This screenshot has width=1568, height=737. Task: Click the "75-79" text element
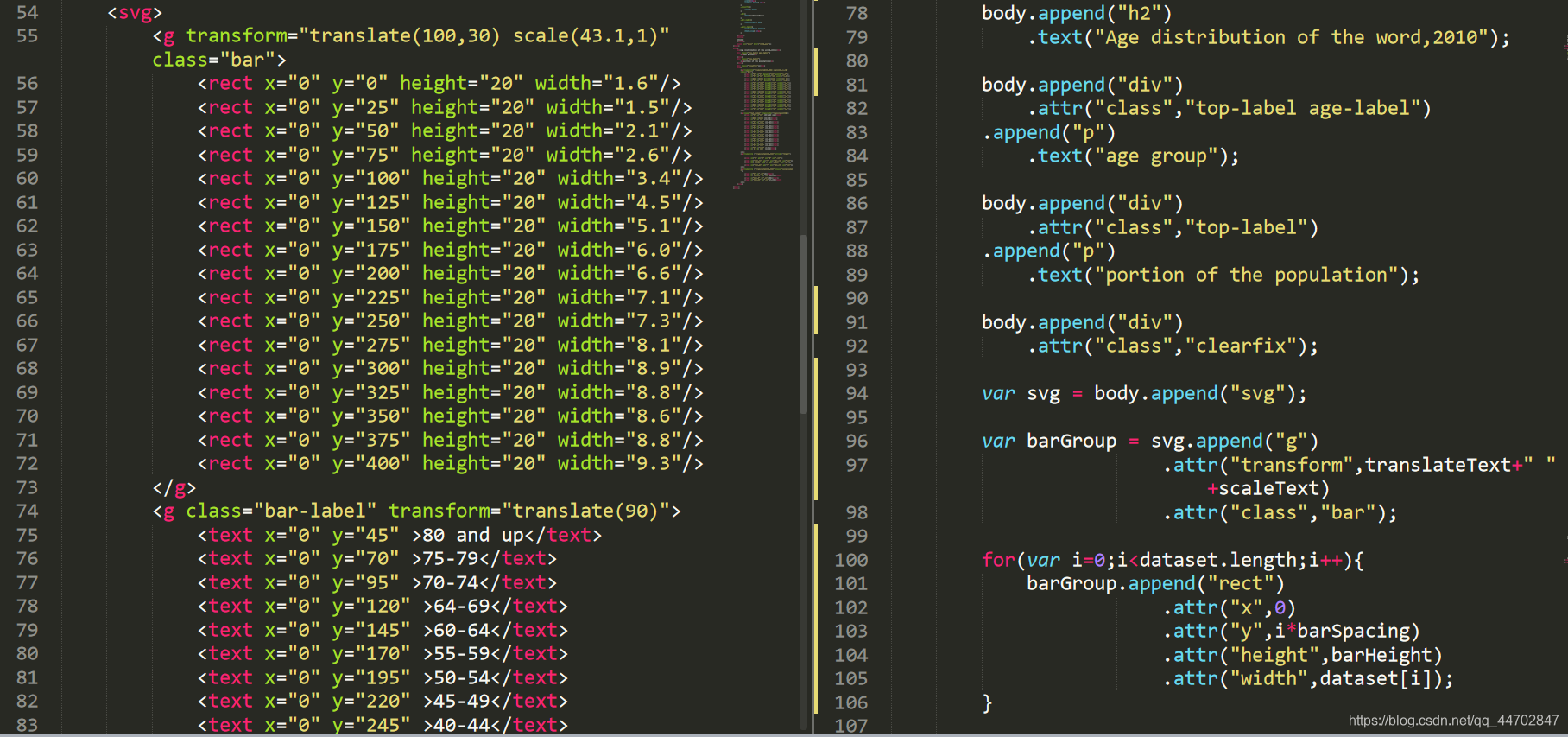tap(377, 559)
